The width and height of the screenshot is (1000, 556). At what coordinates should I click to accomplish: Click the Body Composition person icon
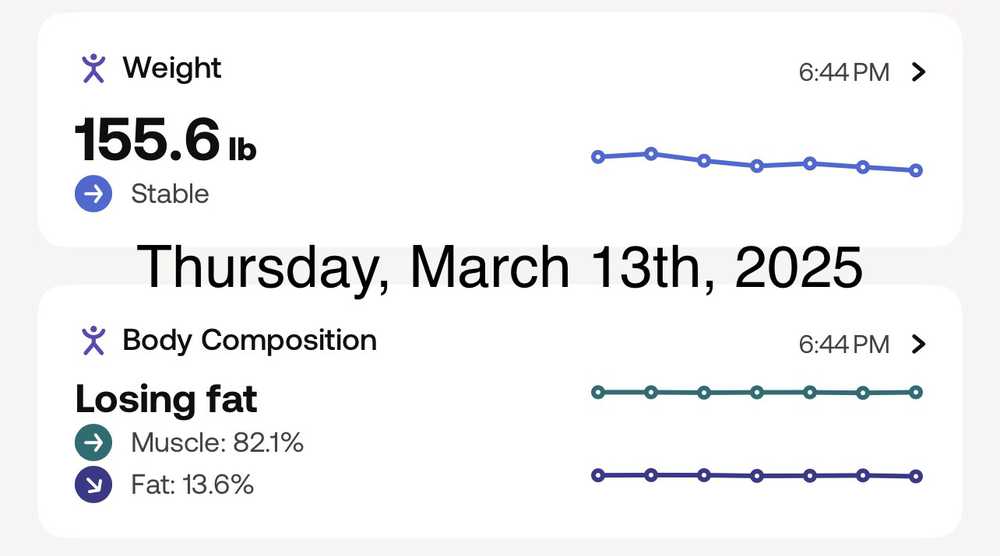click(93, 341)
